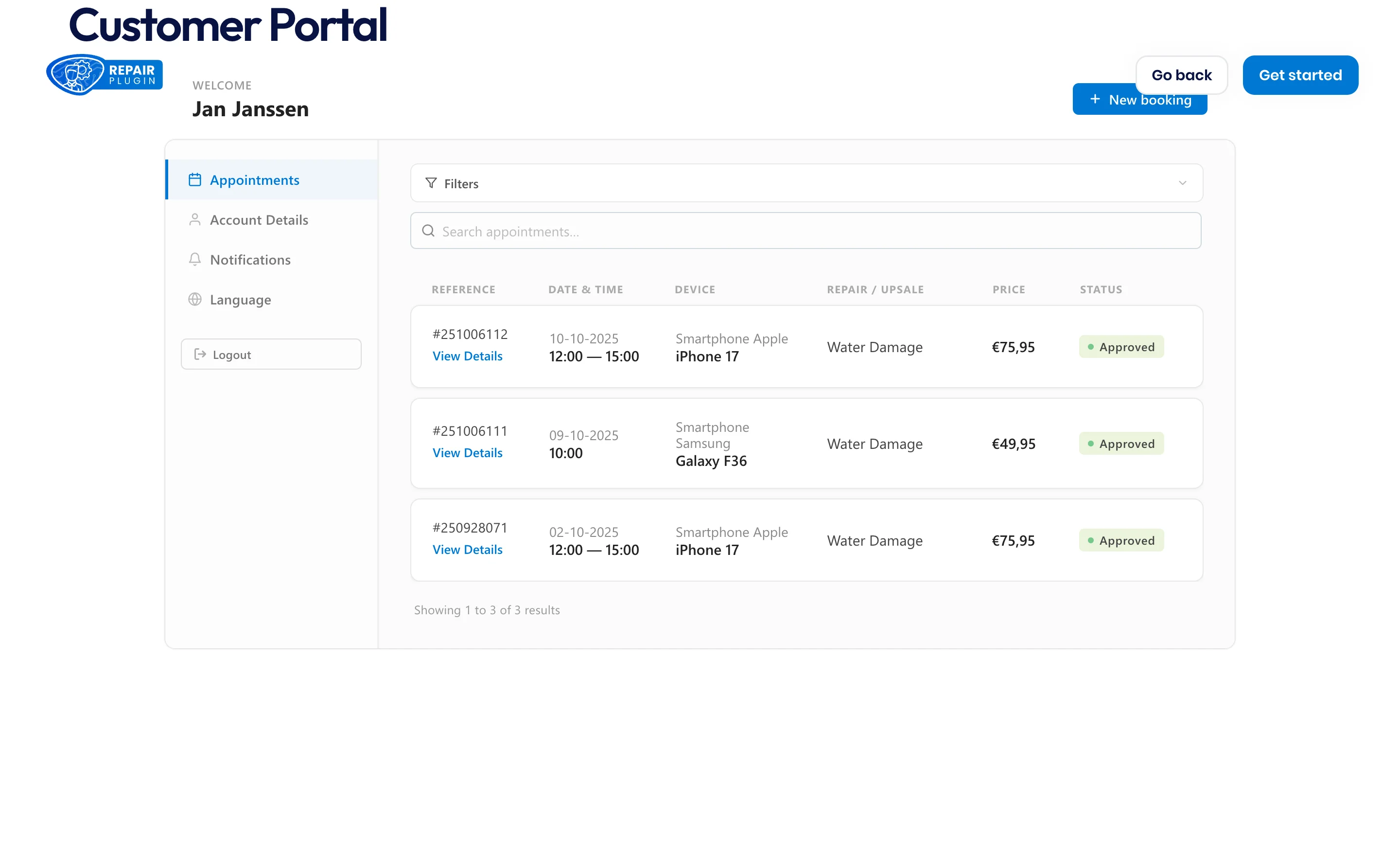Click Approved badge for #251006112
The height and width of the screenshot is (854, 1400).
[1121, 347]
